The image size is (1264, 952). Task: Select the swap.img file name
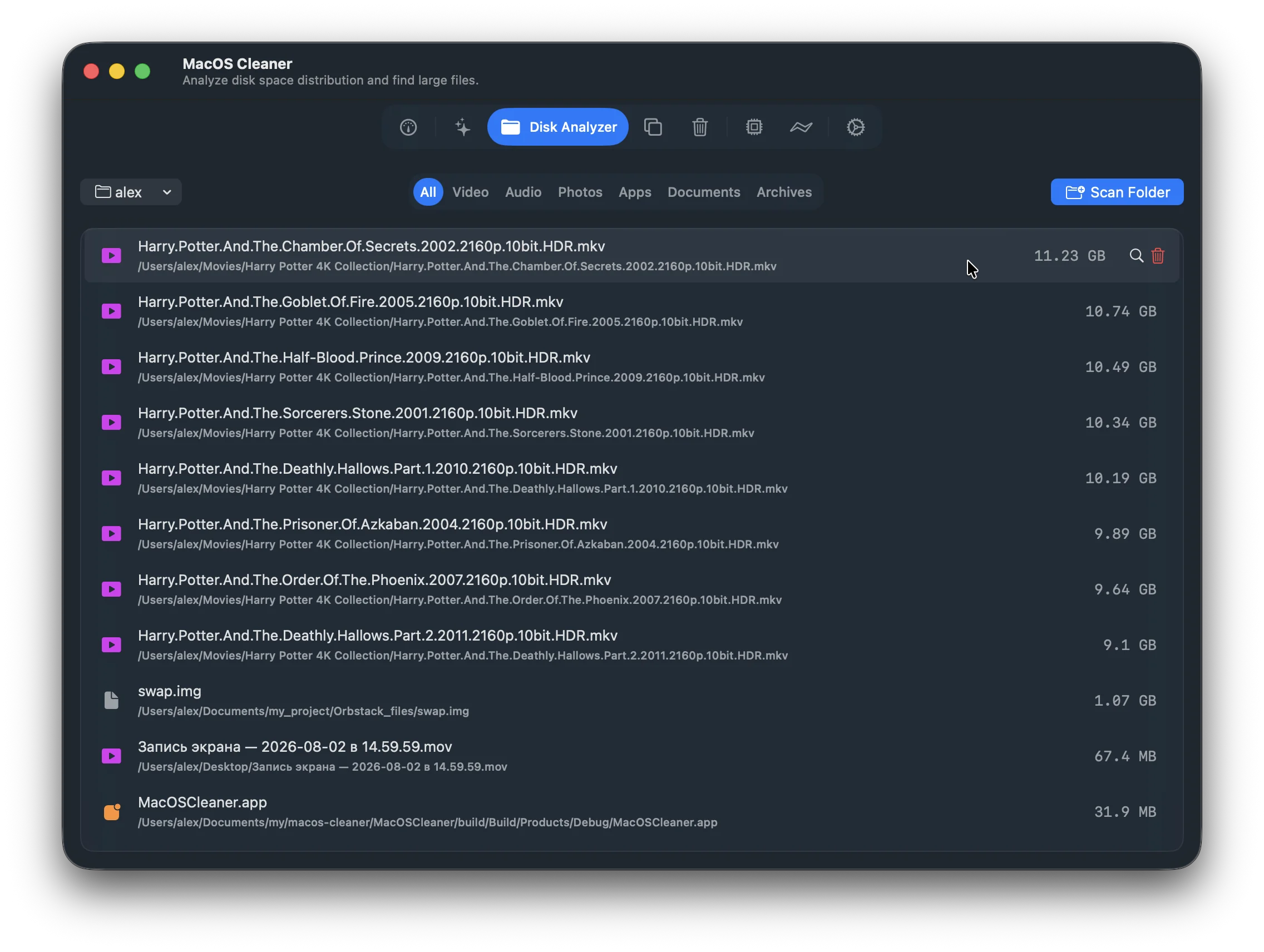coord(169,691)
